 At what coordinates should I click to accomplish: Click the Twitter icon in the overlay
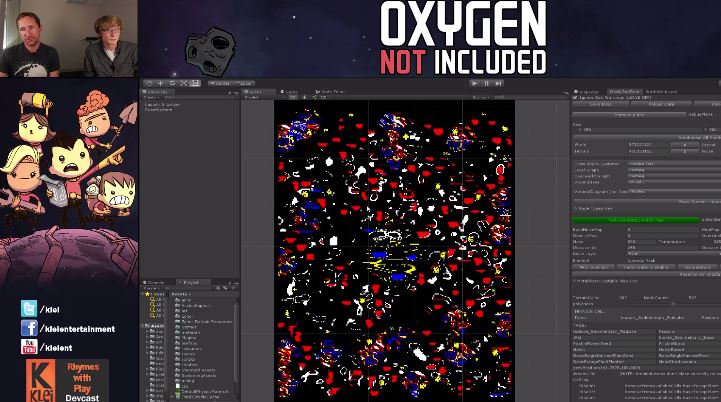[29, 309]
